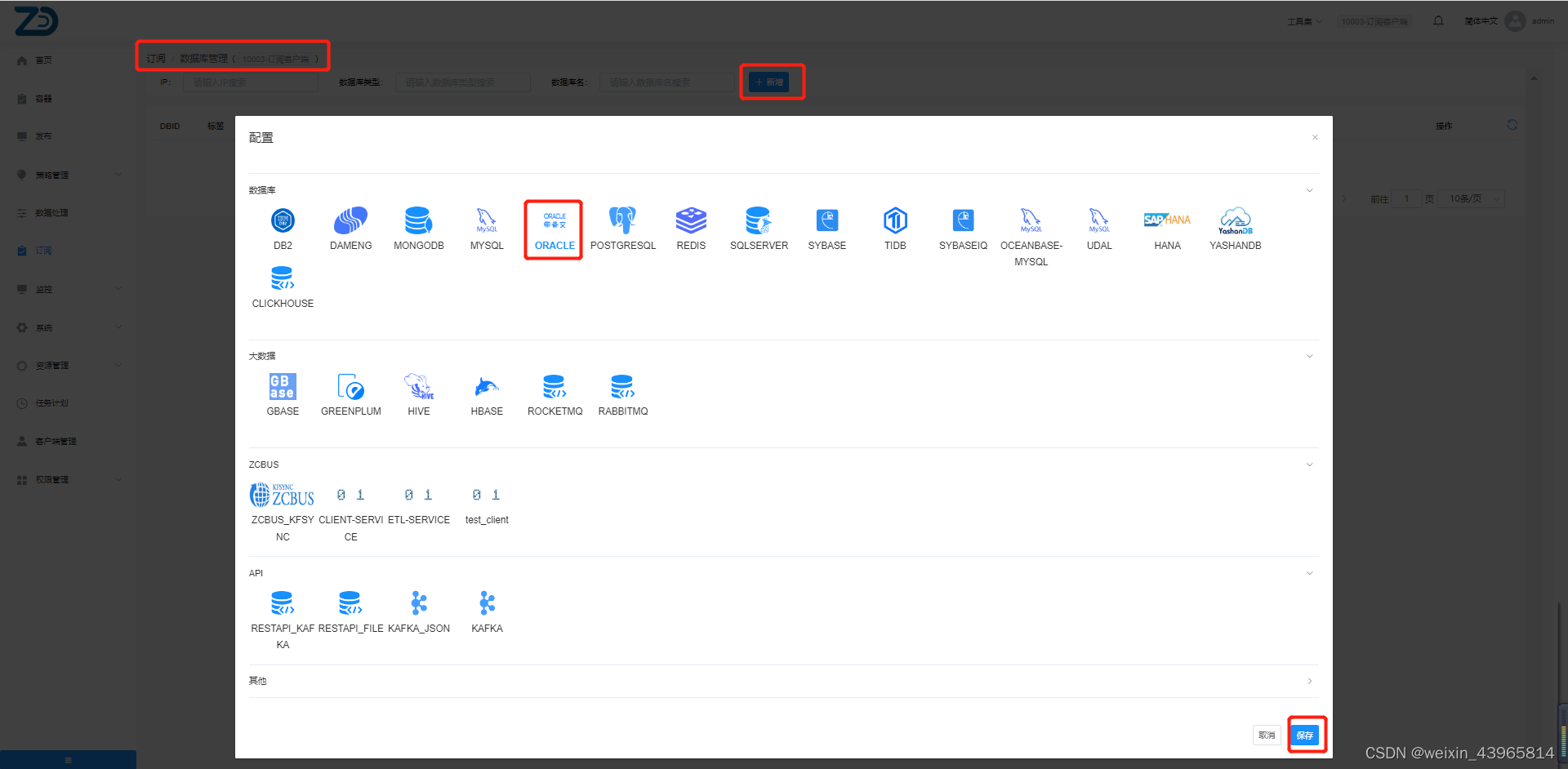
Task: Choose the TIDB database icon
Action: tap(895, 220)
